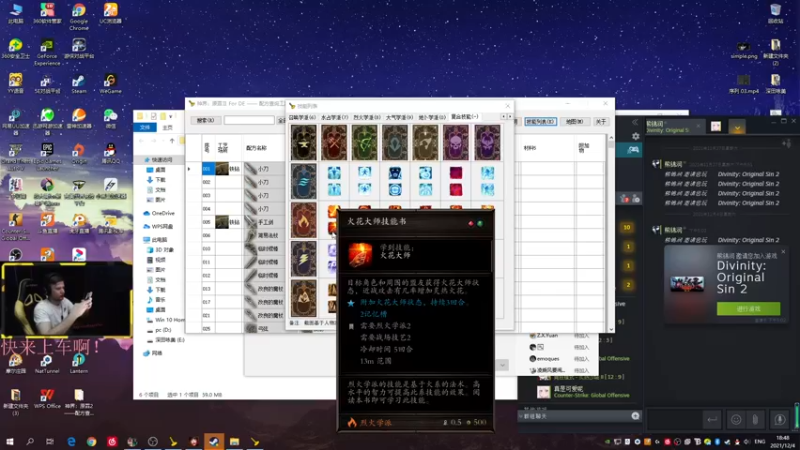Open Steam friends settings gear
Image resolution: width=800 pixels, height=450 pixels.
click(x=635, y=136)
